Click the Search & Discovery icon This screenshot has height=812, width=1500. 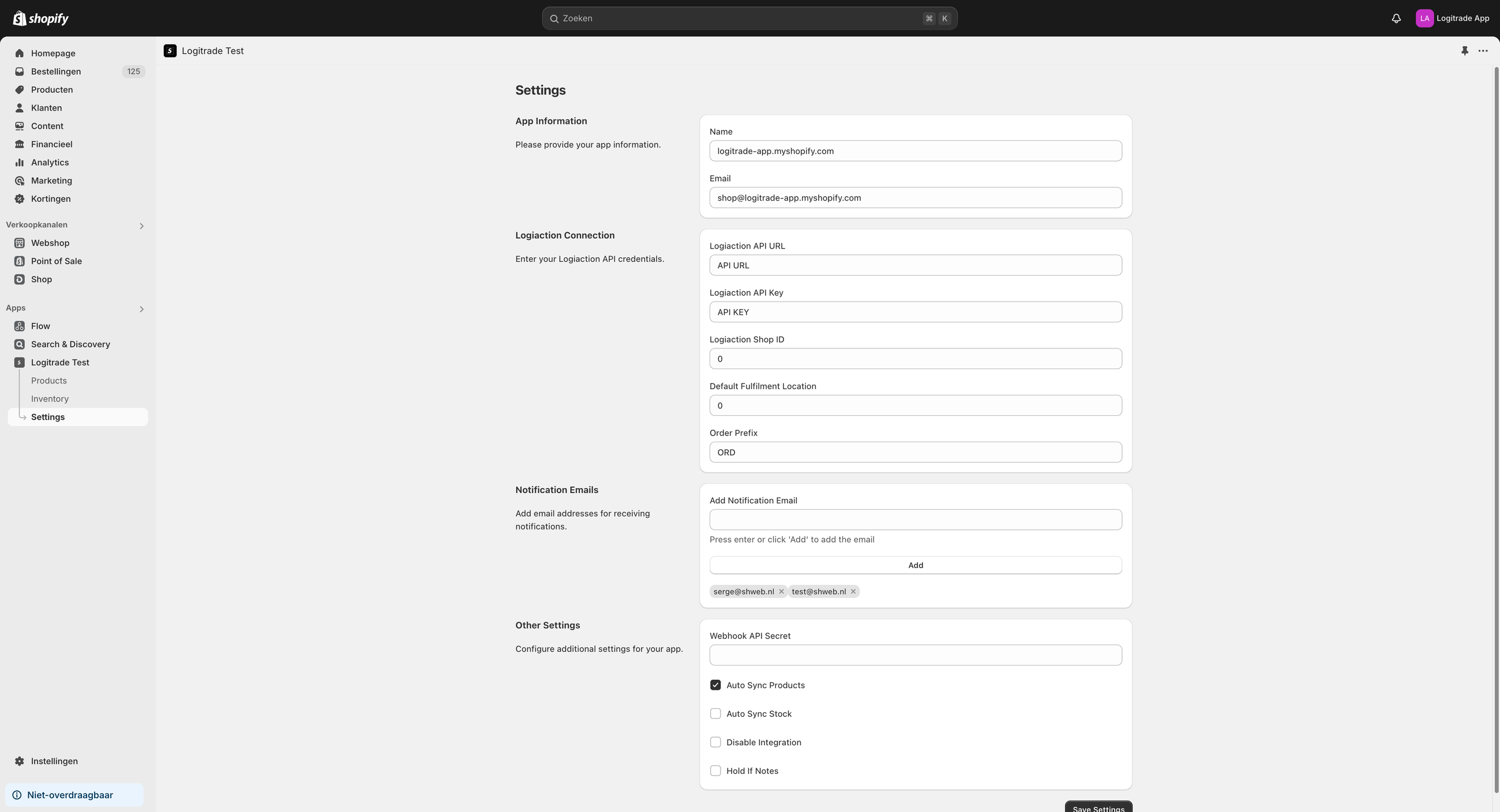coord(19,345)
